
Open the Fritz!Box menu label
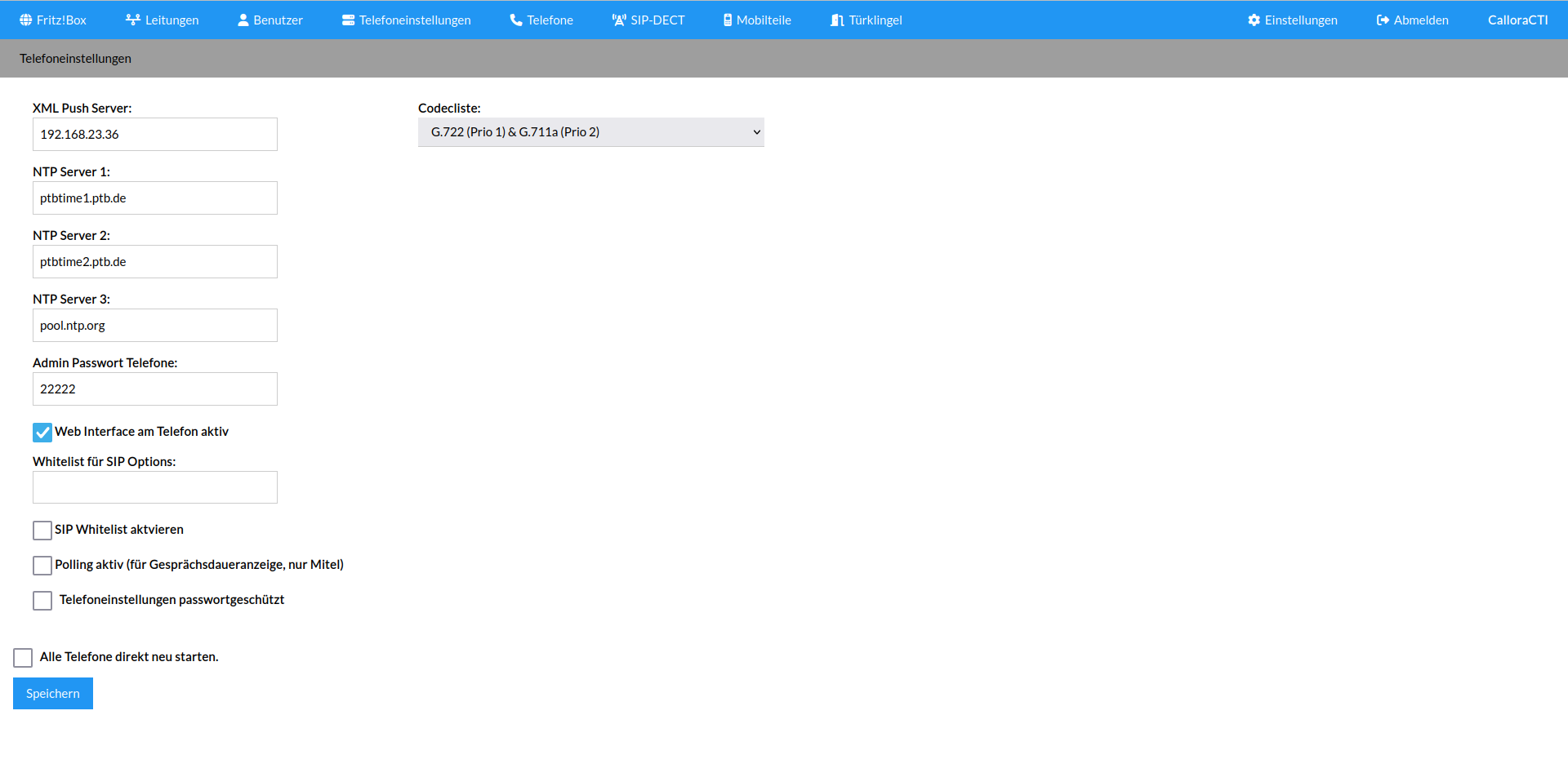click(61, 20)
